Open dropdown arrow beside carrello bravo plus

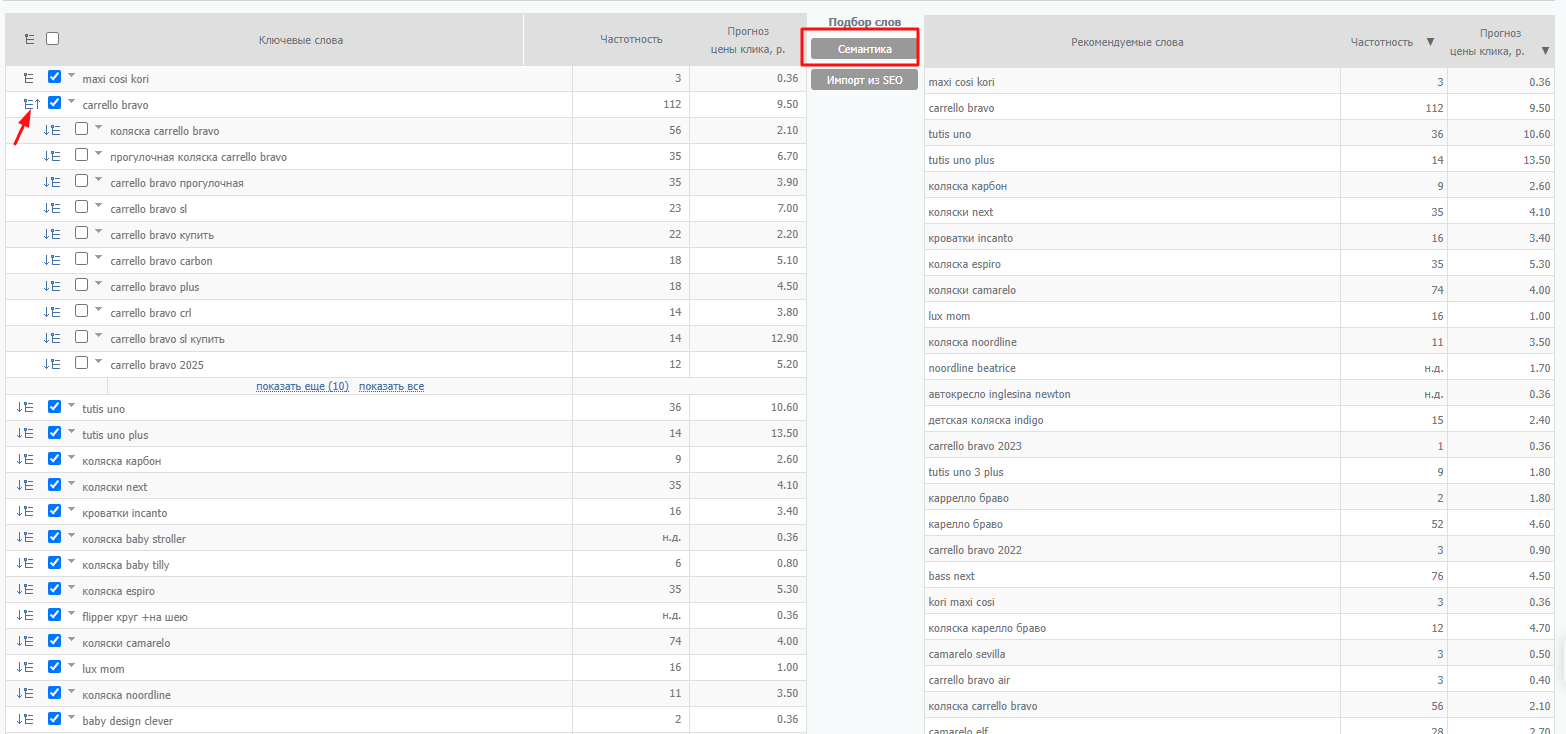pyautogui.click(x=99, y=283)
